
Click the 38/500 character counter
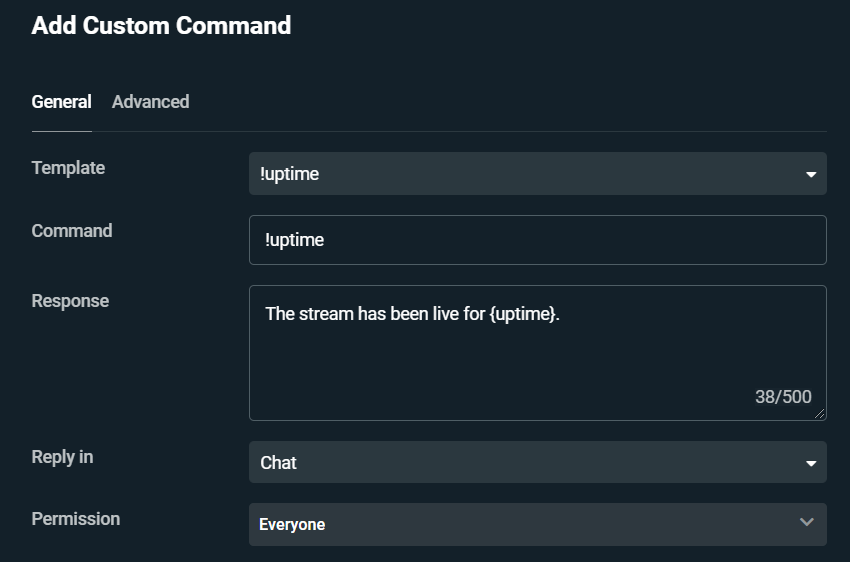point(783,397)
